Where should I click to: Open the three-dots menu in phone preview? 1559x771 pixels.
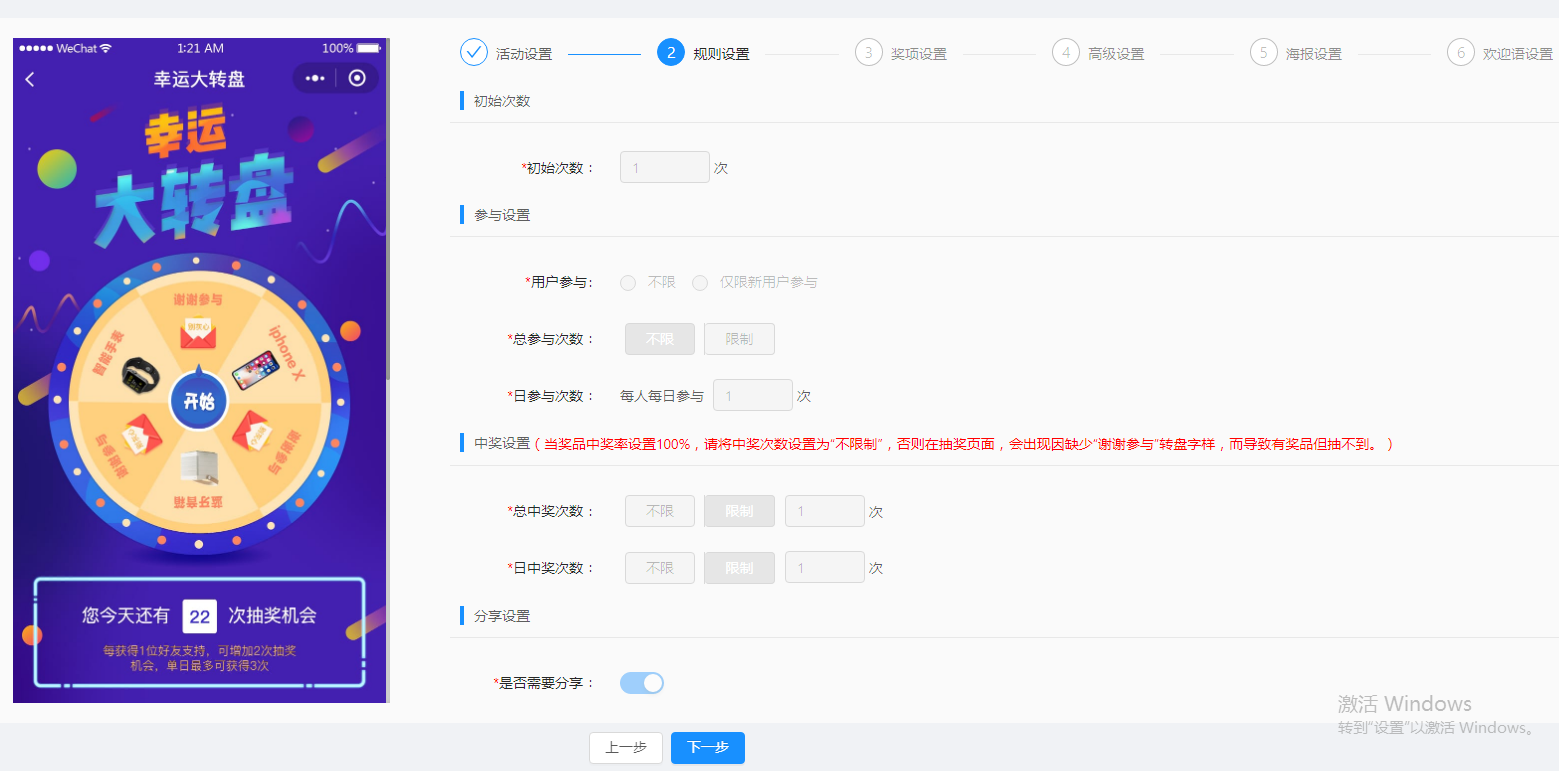pyautogui.click(x=315, y=78)
